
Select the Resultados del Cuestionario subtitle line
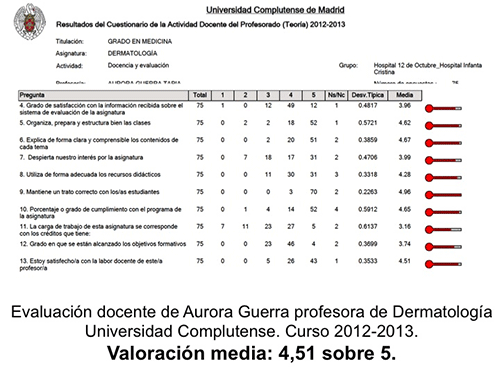(200, 24)
